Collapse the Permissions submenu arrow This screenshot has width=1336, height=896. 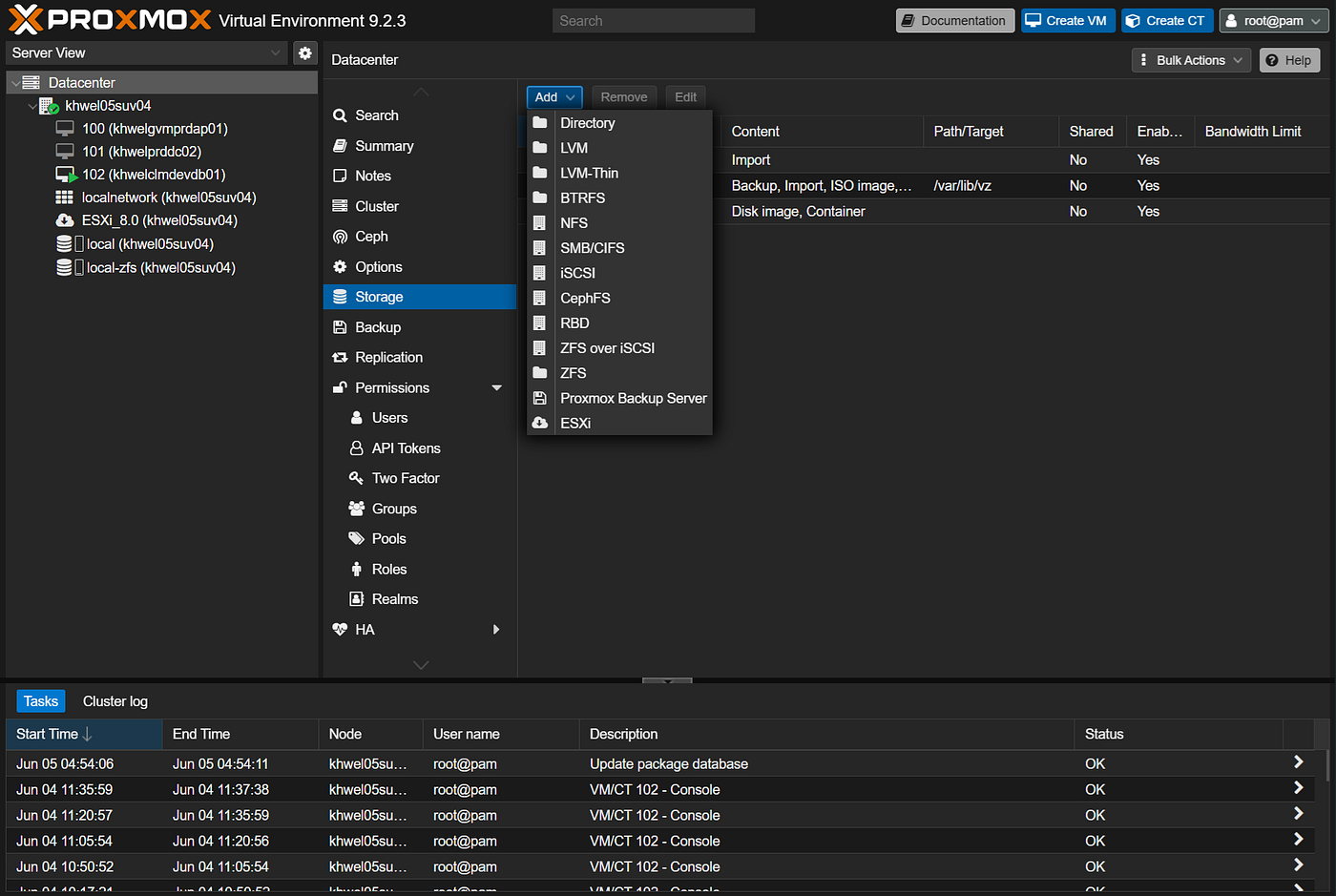click(496, 387)
